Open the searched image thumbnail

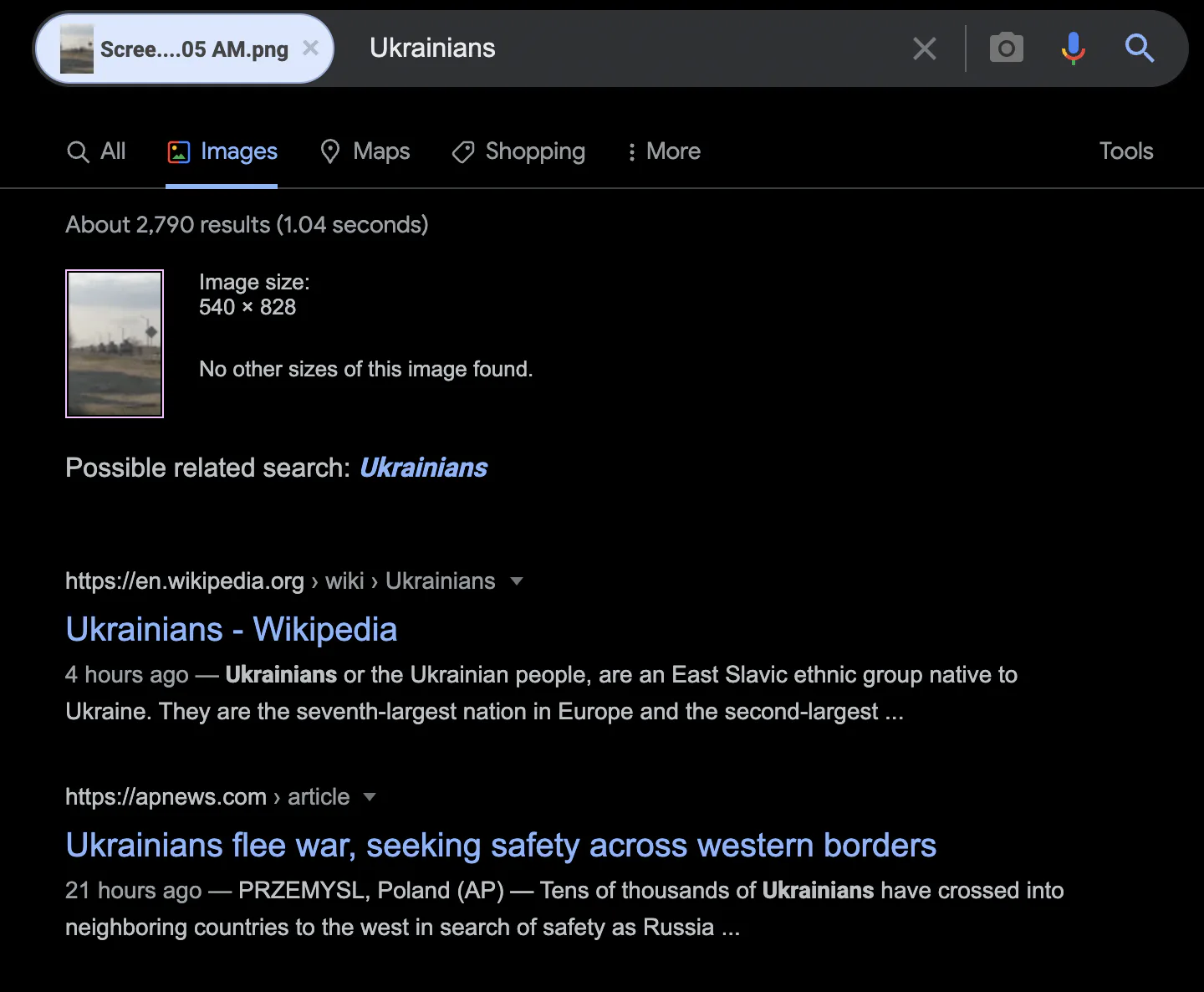click(x=115, y=344)
